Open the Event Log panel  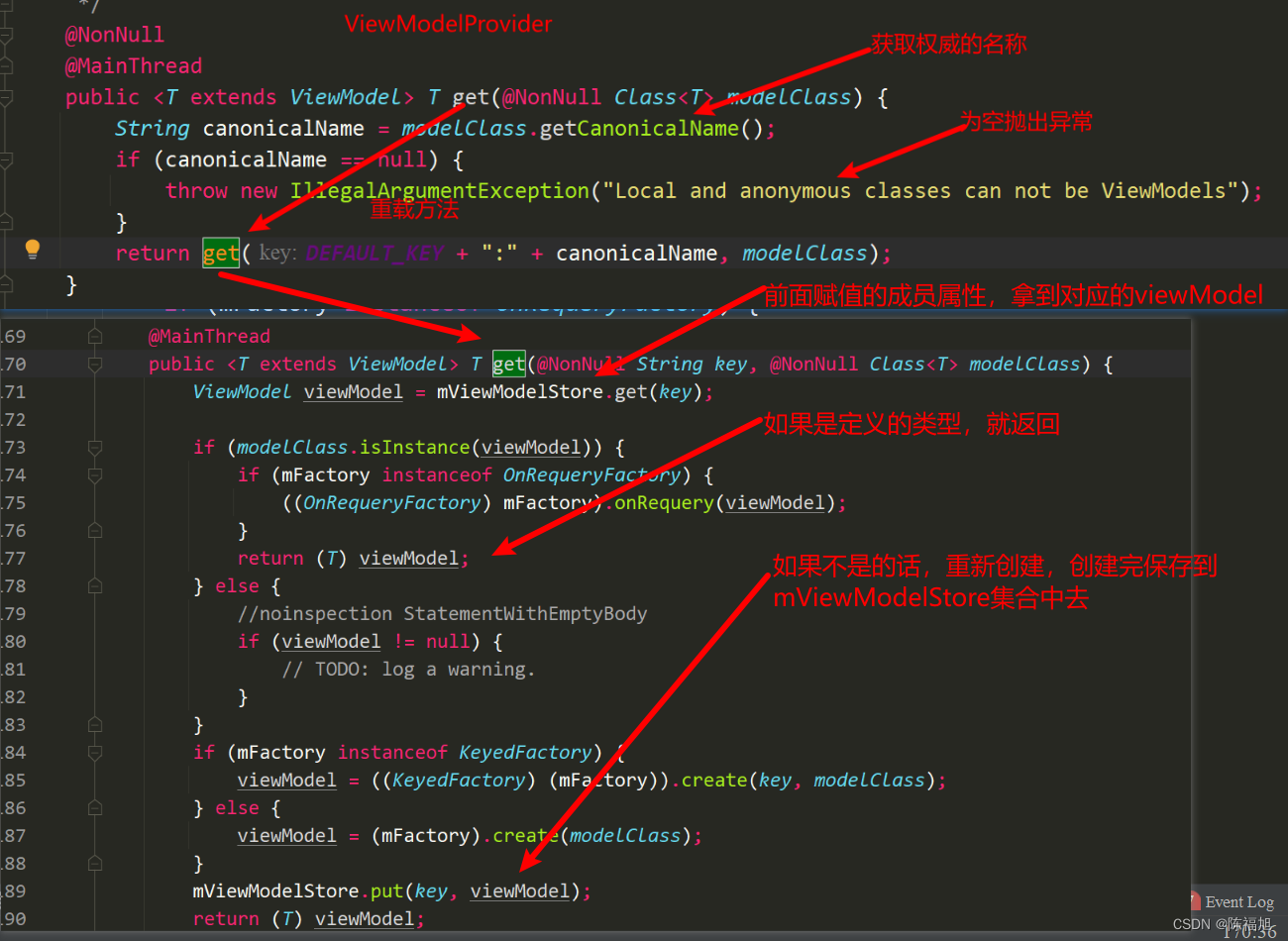coord(1240,901)
